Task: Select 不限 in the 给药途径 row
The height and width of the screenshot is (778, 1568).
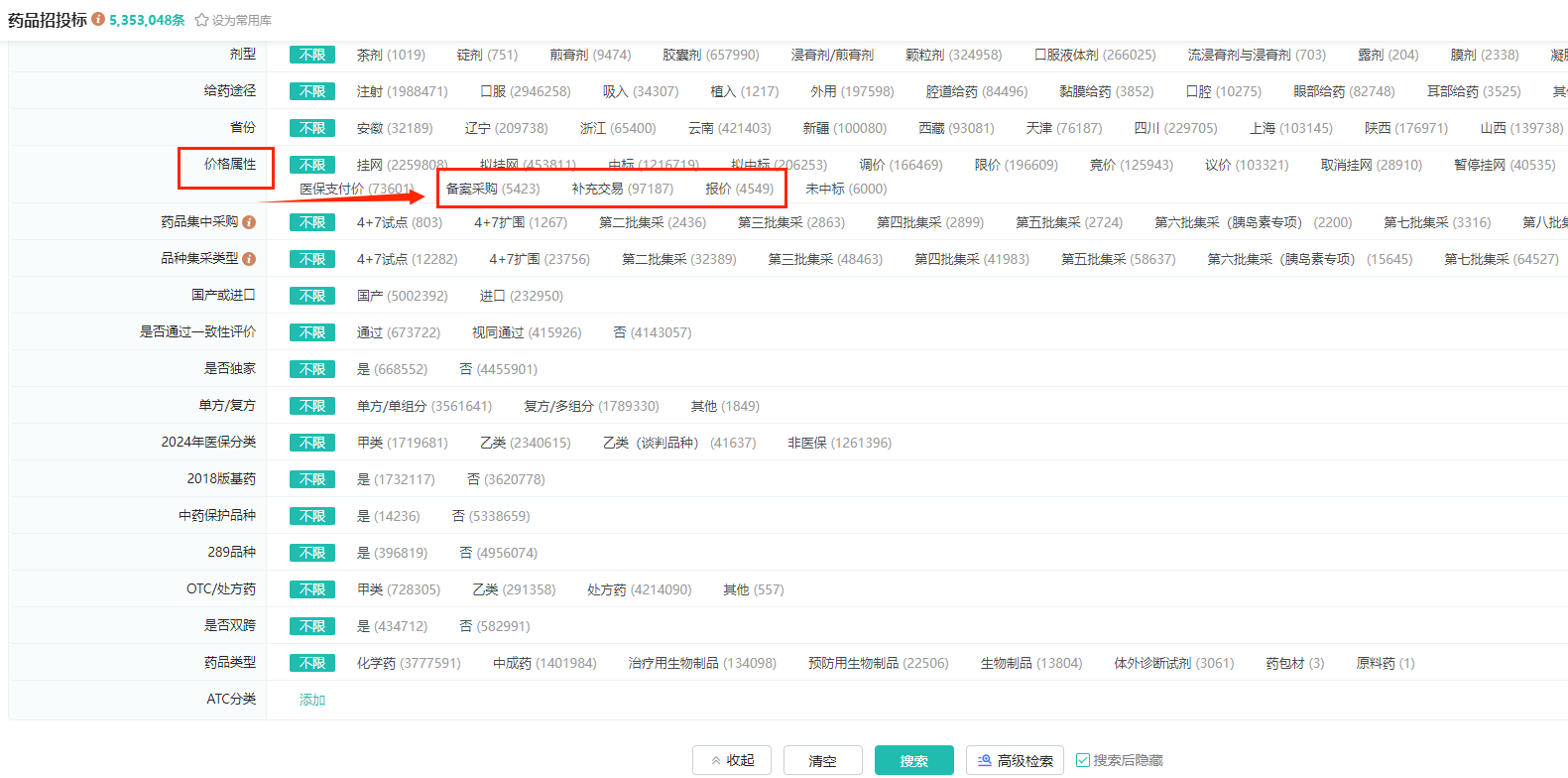Action: pos(312,91)
